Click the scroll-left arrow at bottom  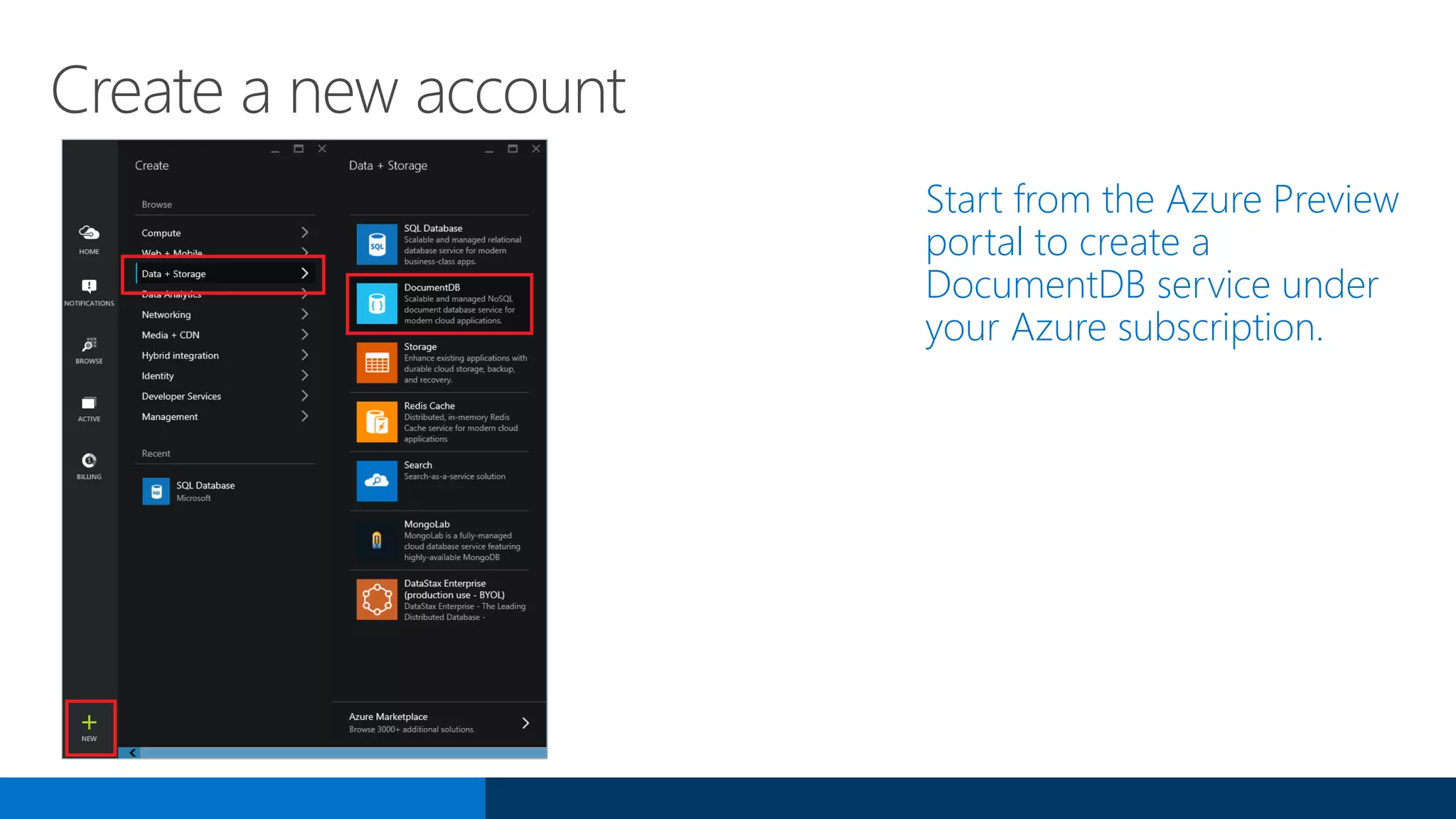click(132, 753)
